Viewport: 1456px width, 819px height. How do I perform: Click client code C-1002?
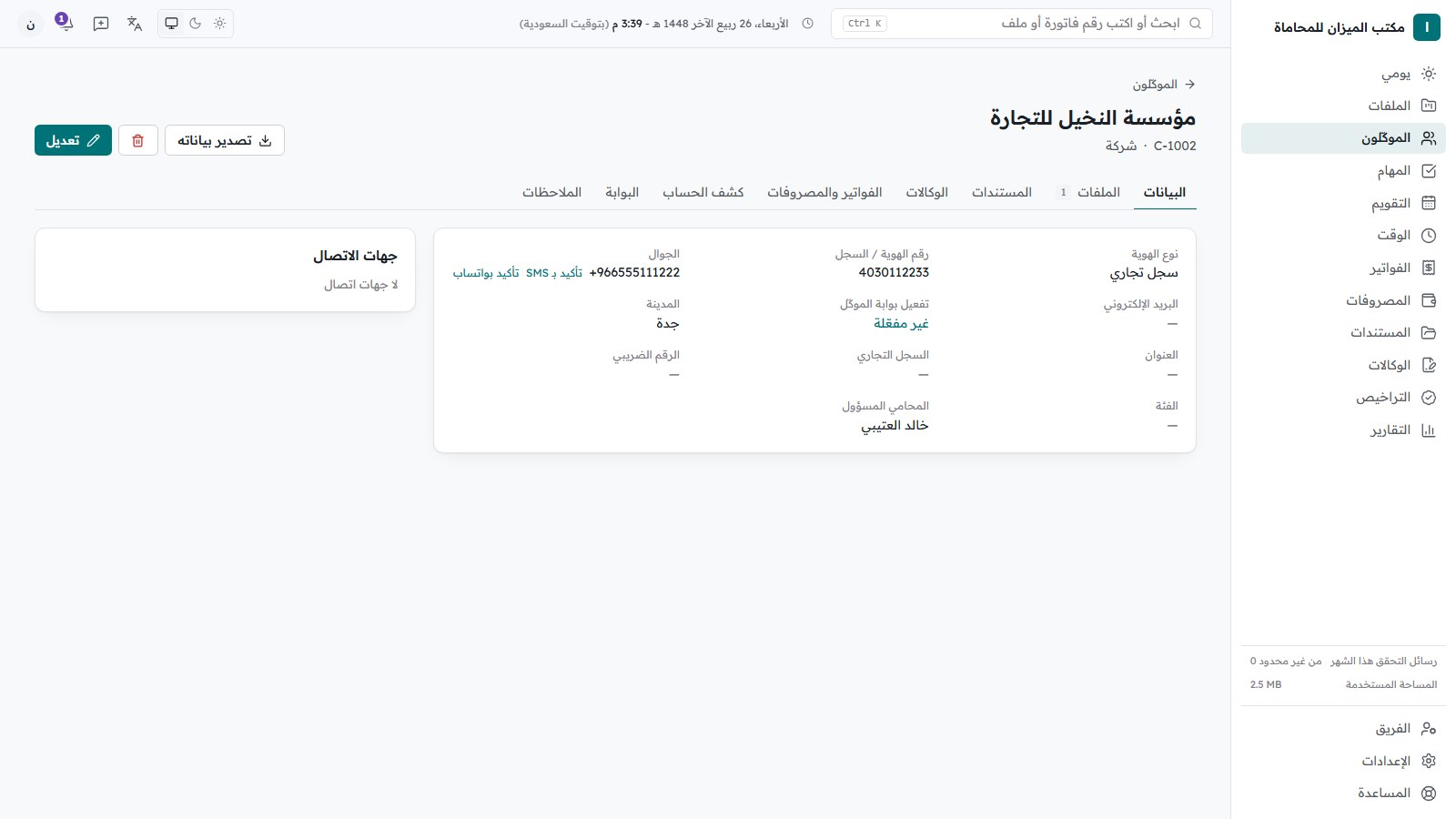coord(1175,146)
